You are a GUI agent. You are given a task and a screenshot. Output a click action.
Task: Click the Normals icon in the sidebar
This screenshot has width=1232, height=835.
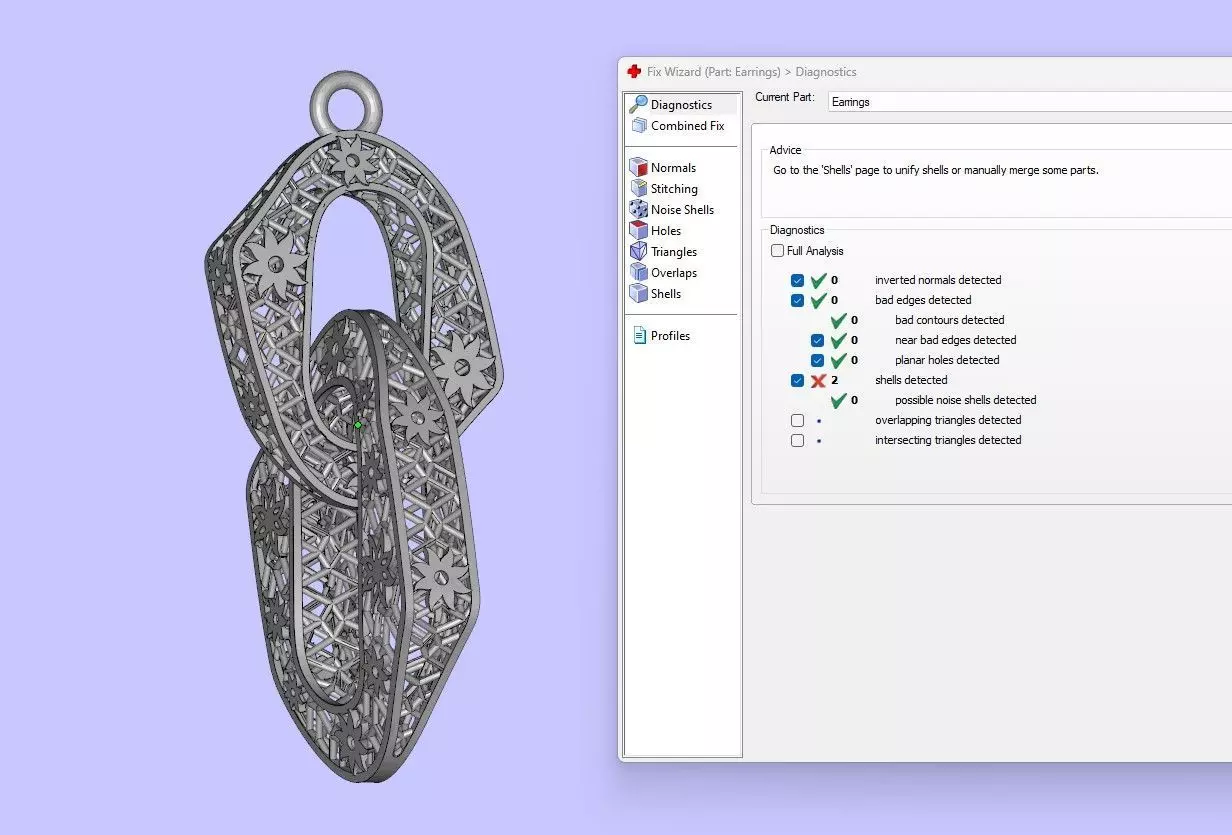(638, 167)
